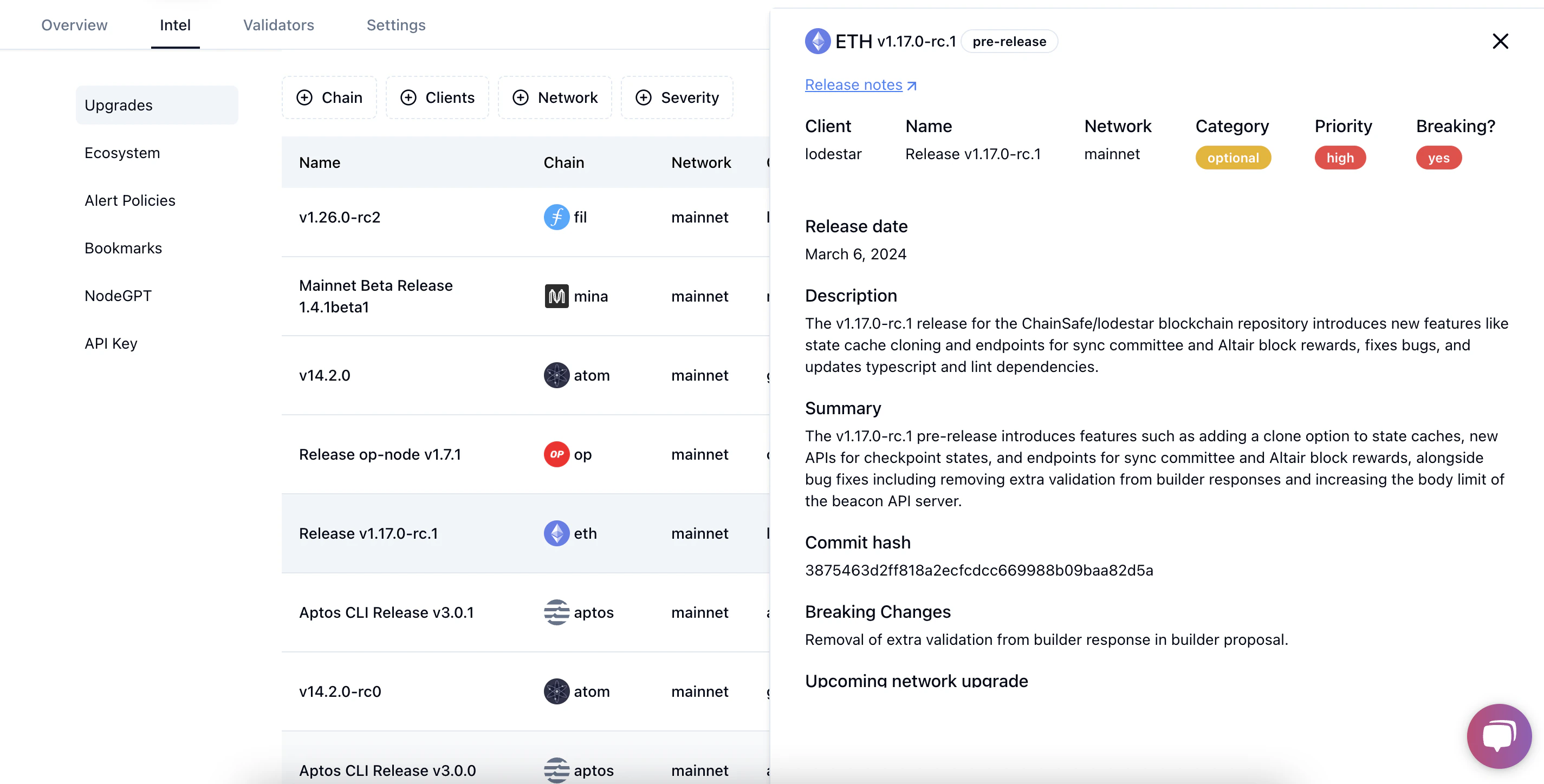This screenshot has height=784, width=1544.
Task: Switch to the Validators tab
Action: click(x=278, y=25)
